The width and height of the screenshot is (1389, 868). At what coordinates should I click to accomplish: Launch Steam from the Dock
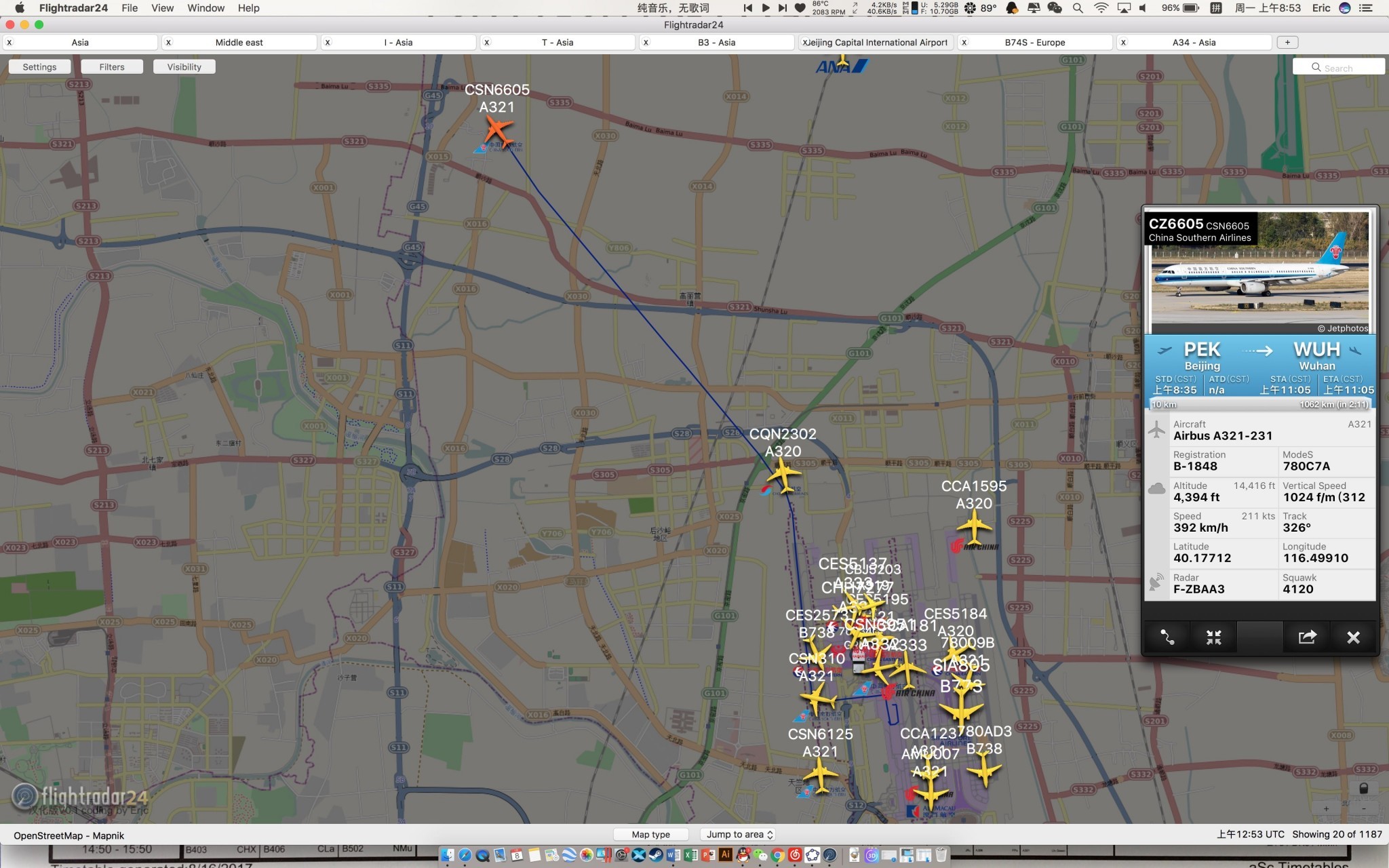tap(656, 855)
